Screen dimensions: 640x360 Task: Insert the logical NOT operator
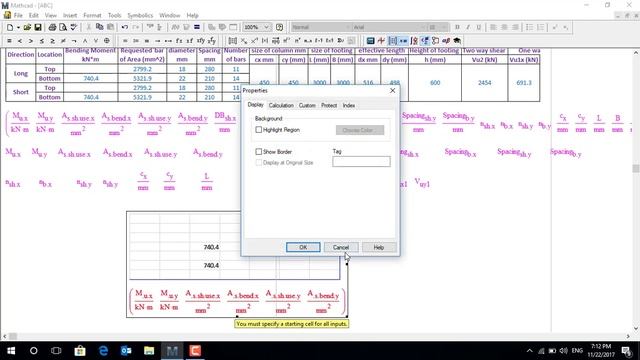[74, 41]
